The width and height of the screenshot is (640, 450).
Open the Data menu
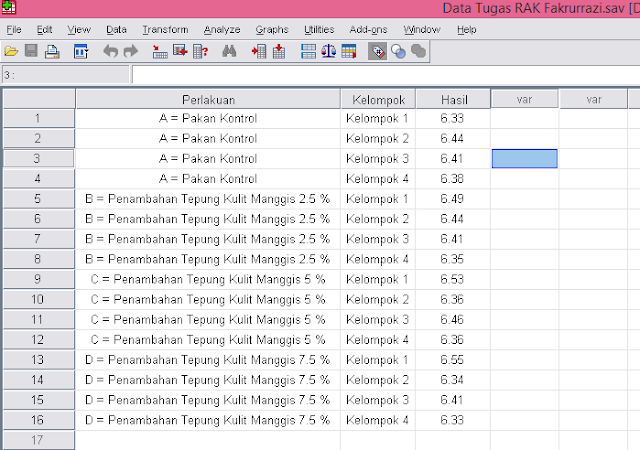coord(116,30)
